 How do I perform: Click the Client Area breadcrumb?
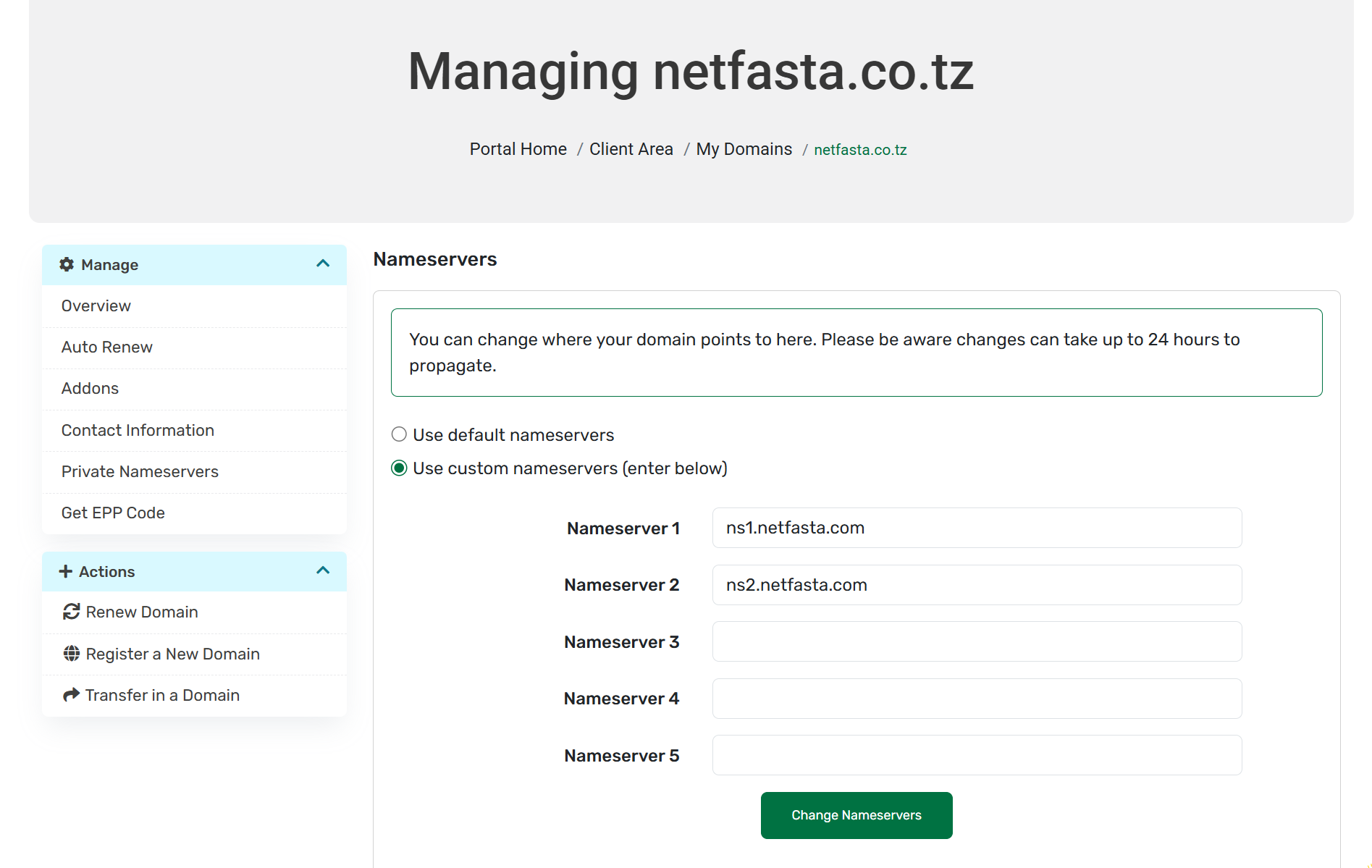(x=631, y=149)
